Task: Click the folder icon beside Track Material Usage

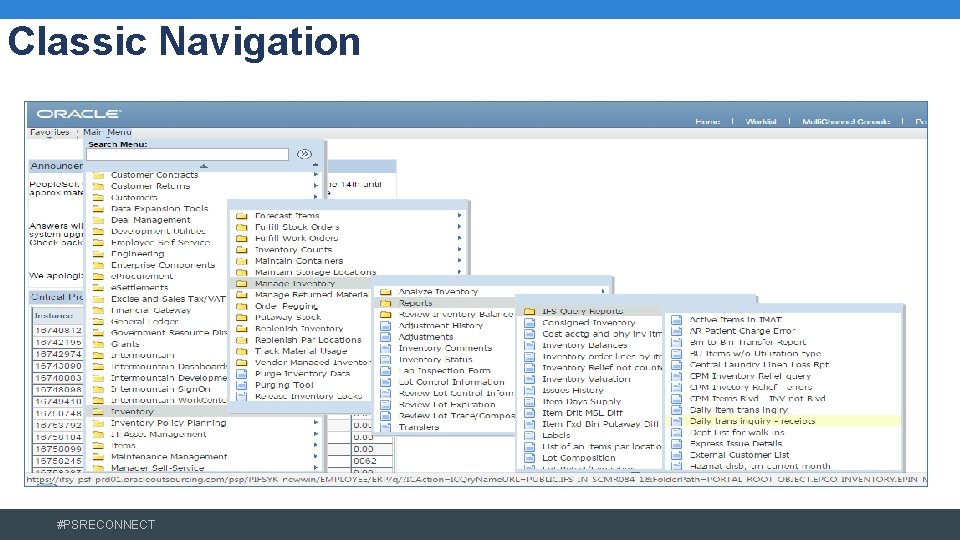Action: tap(242, 351)
